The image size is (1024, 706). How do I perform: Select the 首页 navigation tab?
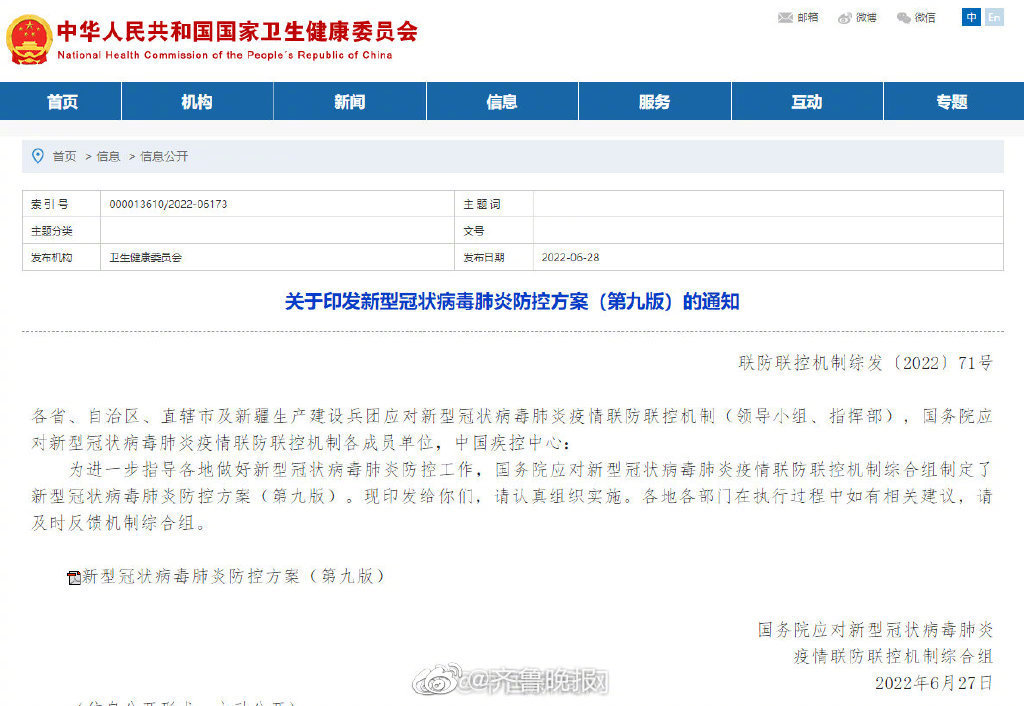tap(61, 101)
